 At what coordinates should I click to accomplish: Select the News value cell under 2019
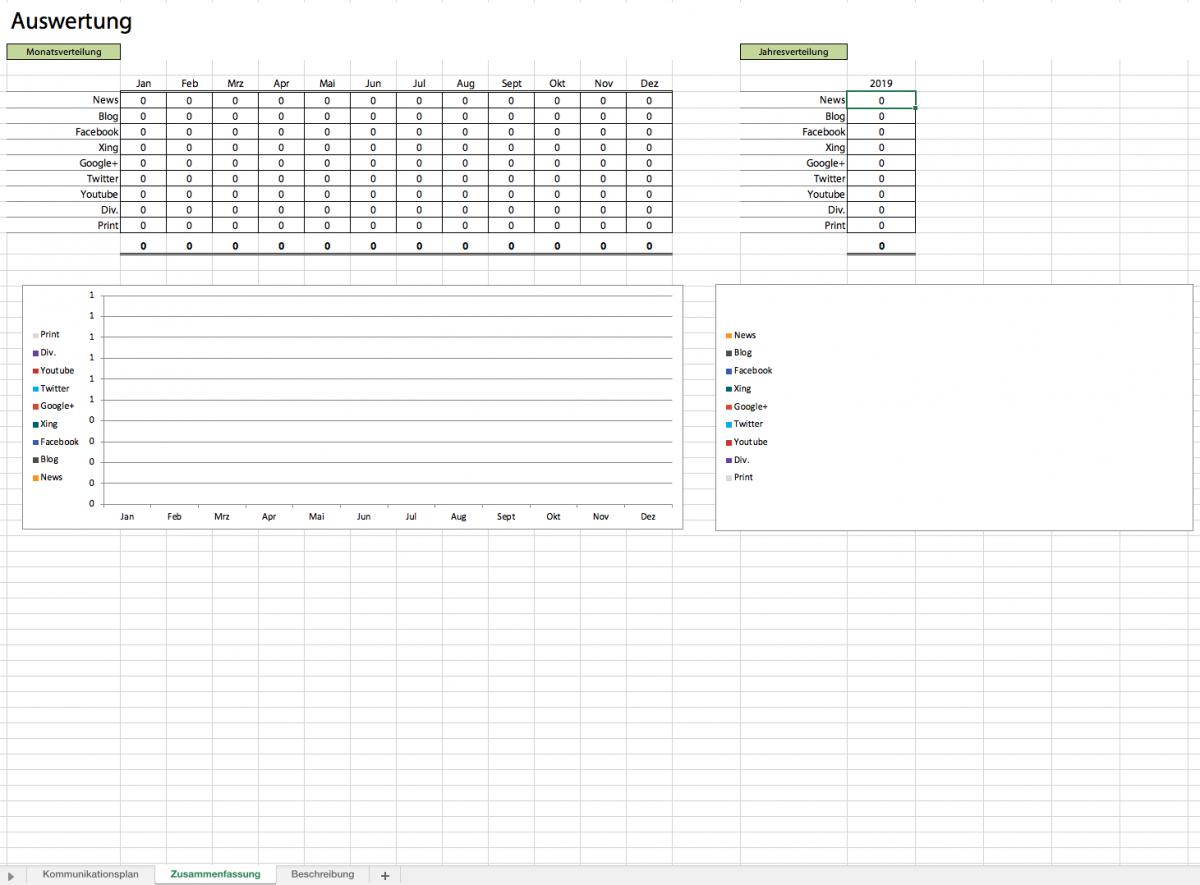tap(881, 100)
